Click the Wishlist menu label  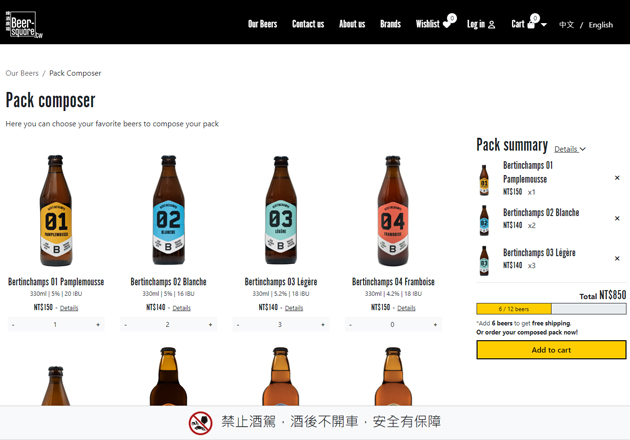click(x=428, y=24)
